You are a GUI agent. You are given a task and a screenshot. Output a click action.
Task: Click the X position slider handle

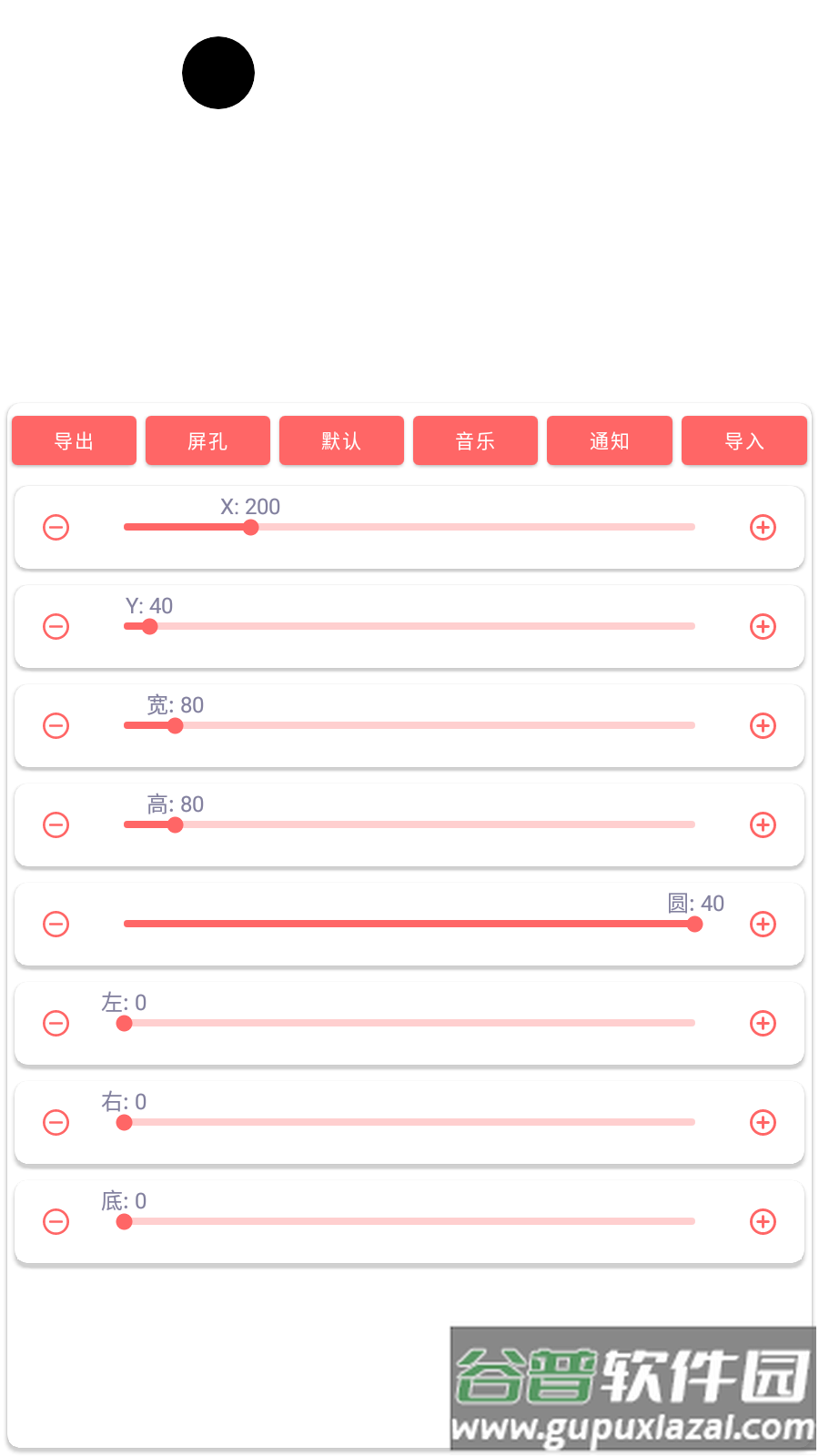(251, 528)
